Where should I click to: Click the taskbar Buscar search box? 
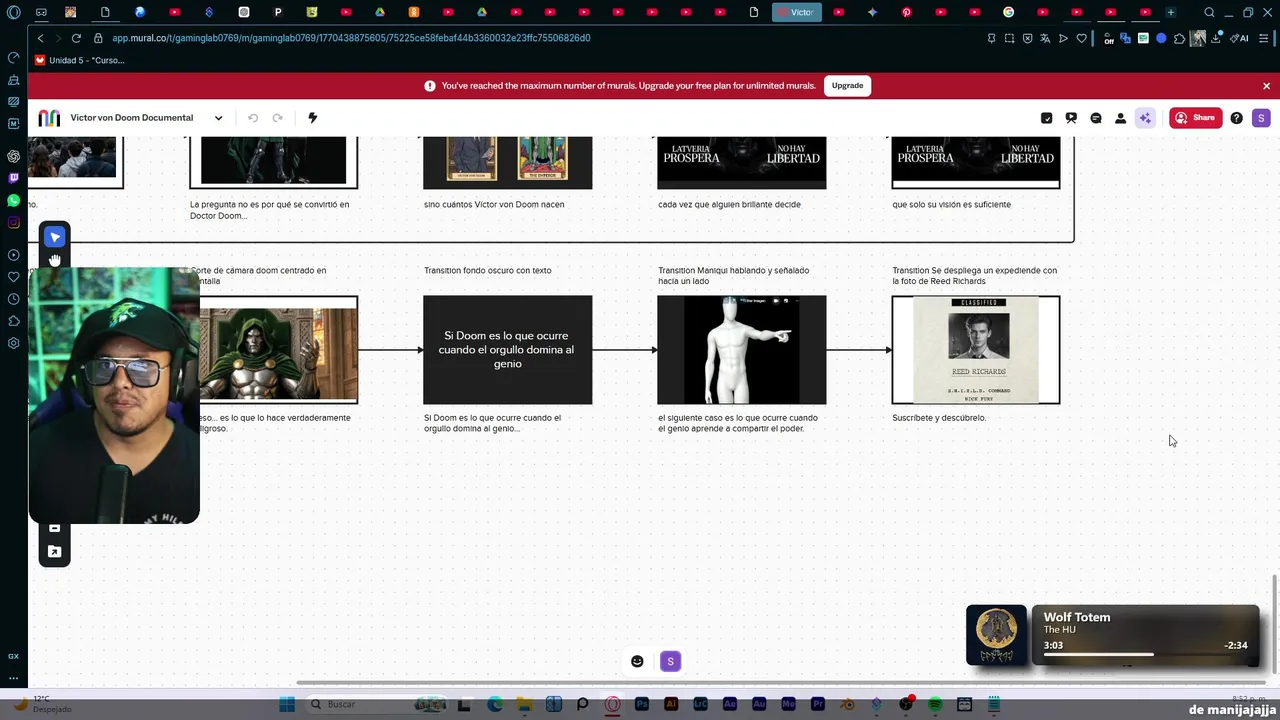click(376, 704)
